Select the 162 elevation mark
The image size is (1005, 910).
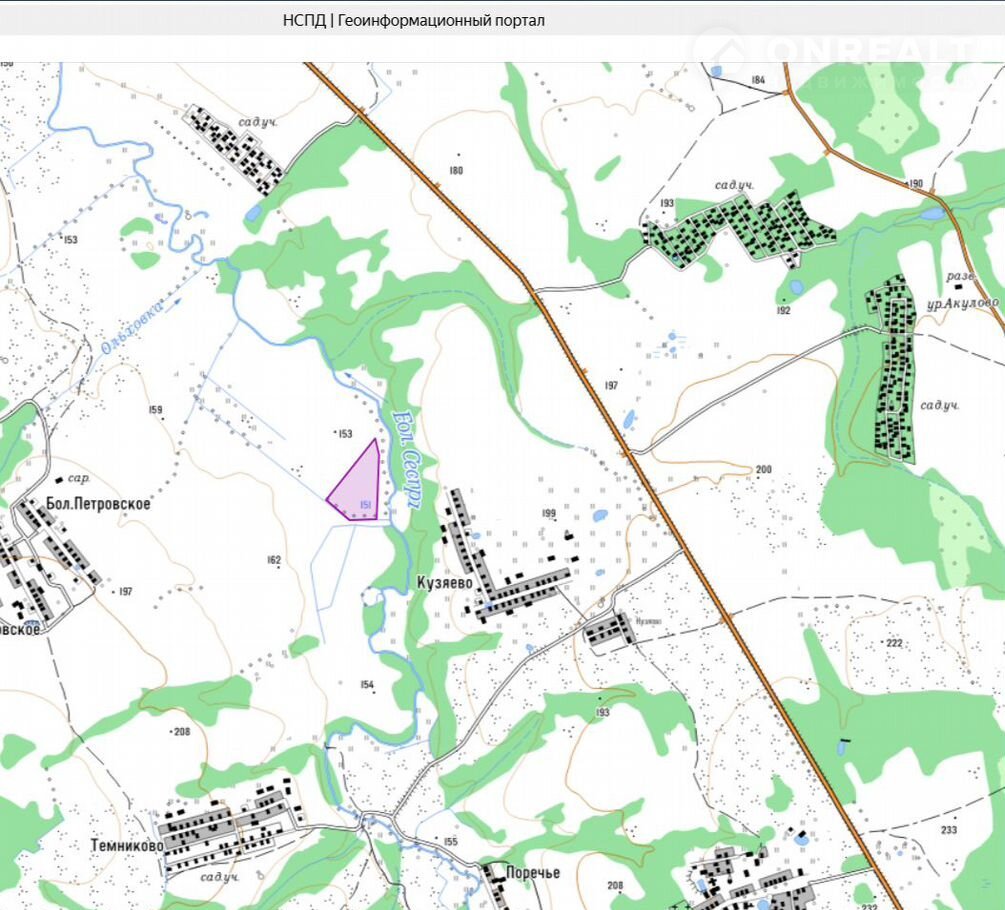click(x=274, y=559)
